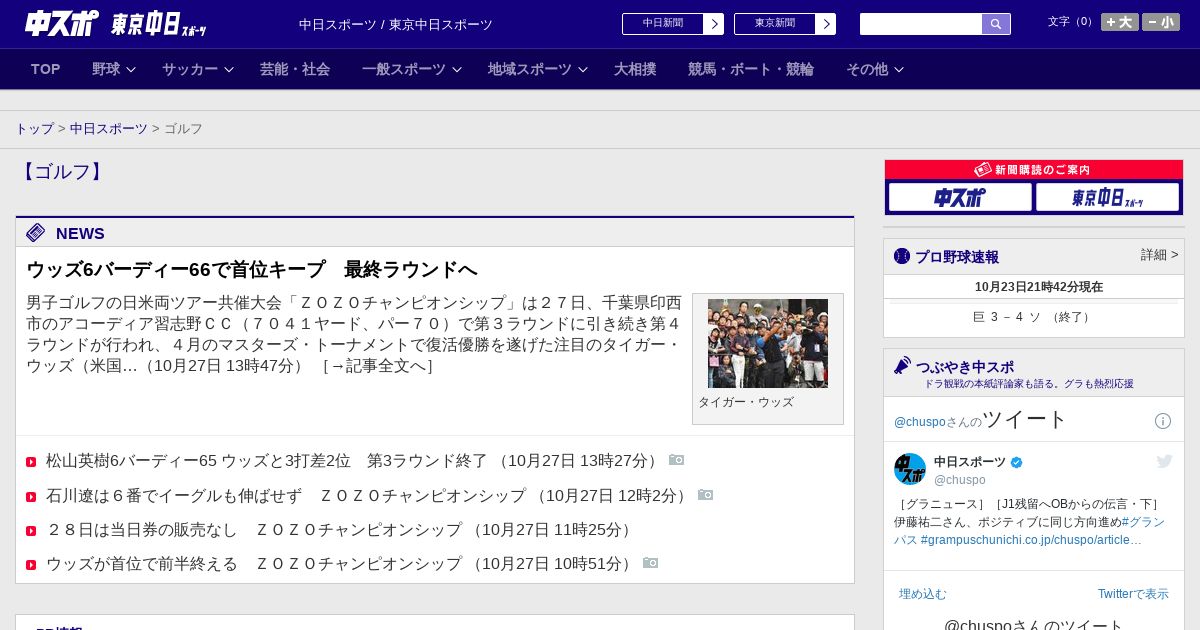Click red bullet icon before ２８日は当日券 article
The width and height of the screenshot is (1200, 630).
[31, 531]
